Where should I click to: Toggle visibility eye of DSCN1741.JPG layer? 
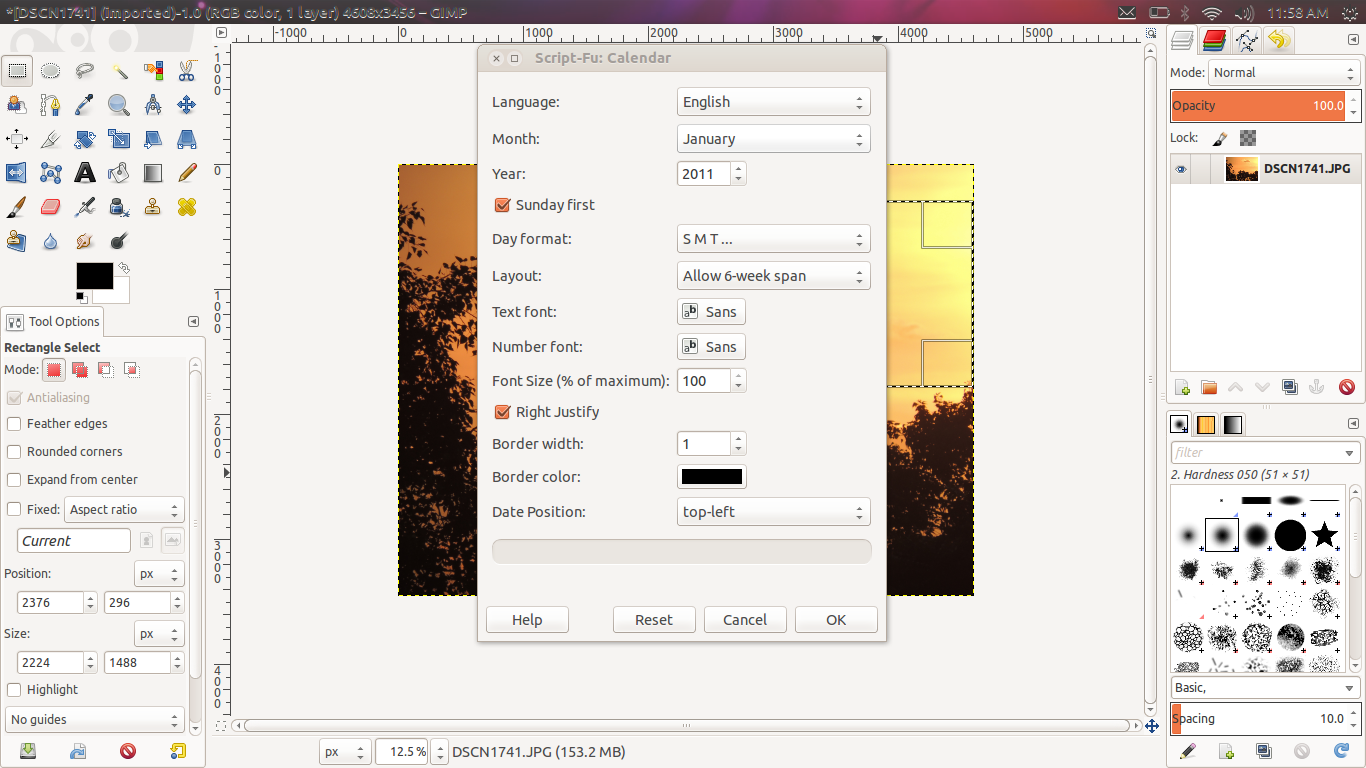click(x=1181, y=170)
